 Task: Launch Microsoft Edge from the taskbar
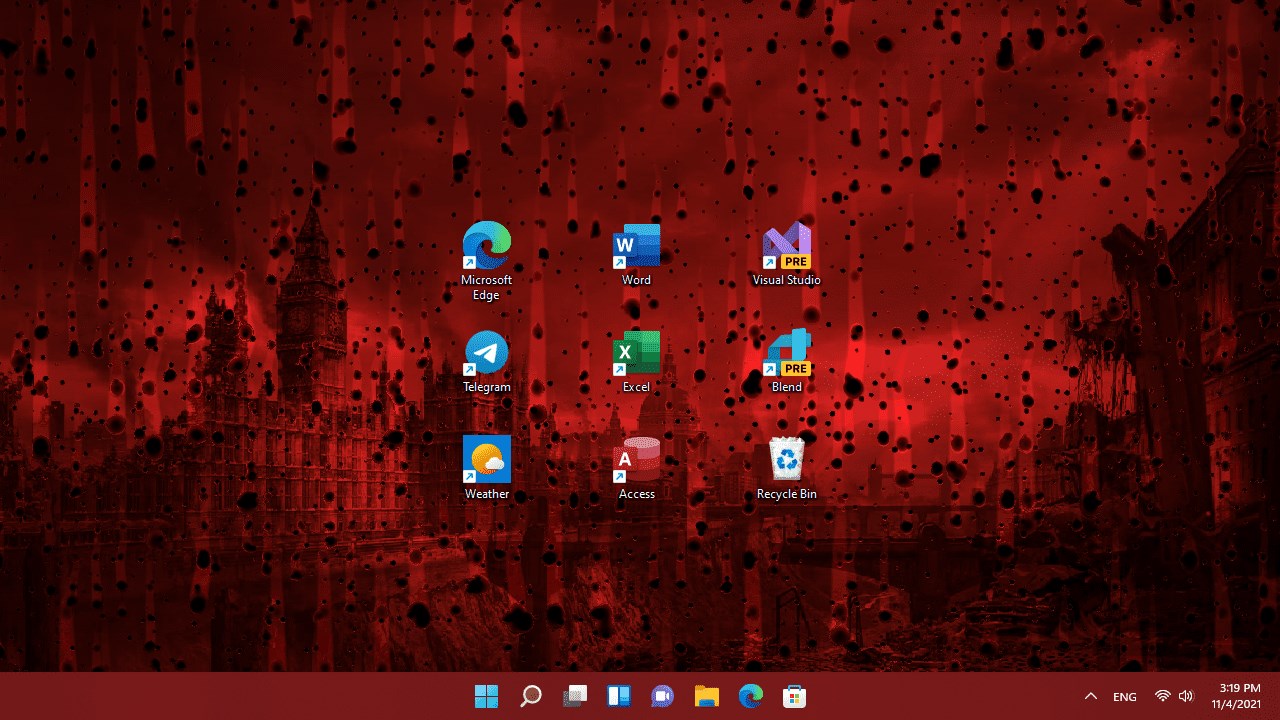[x=750, y=696]
